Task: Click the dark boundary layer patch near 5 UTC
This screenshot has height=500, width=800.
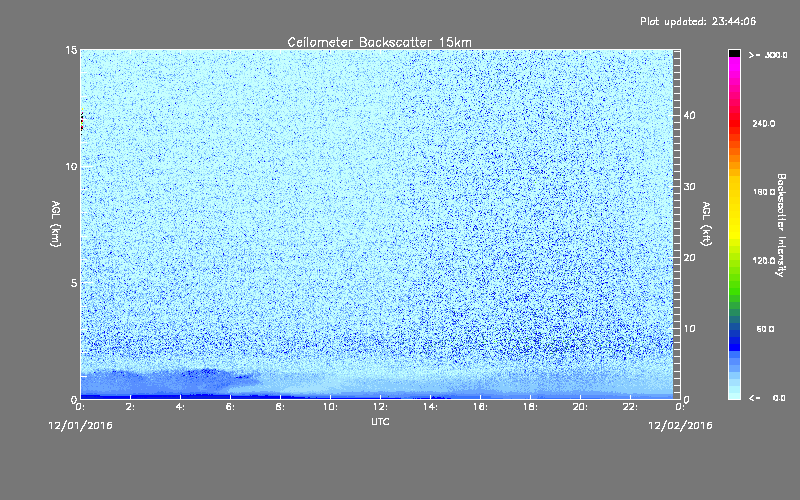Action: pos(206,372)
